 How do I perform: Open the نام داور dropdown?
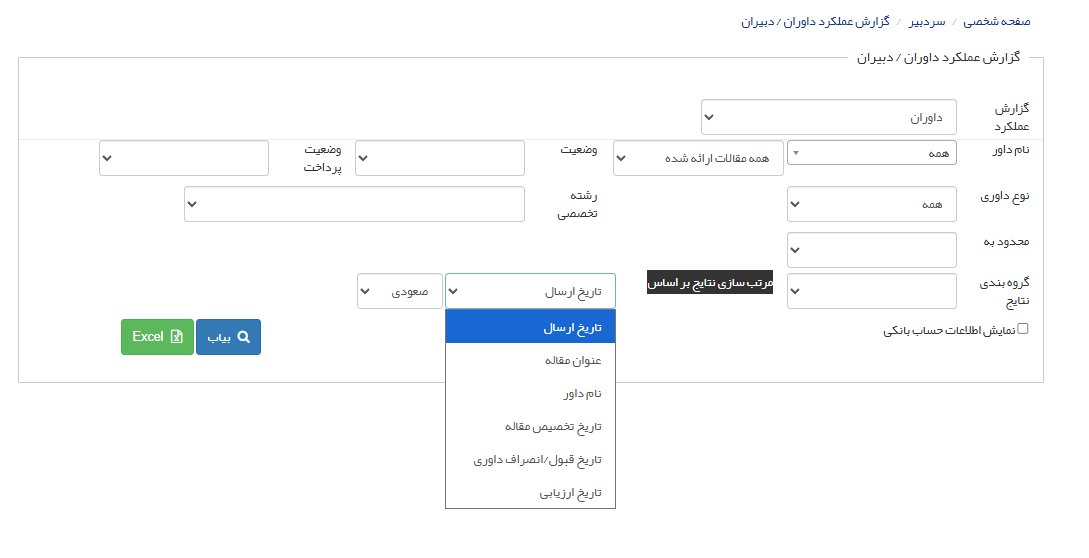click(x=871, y=153)
